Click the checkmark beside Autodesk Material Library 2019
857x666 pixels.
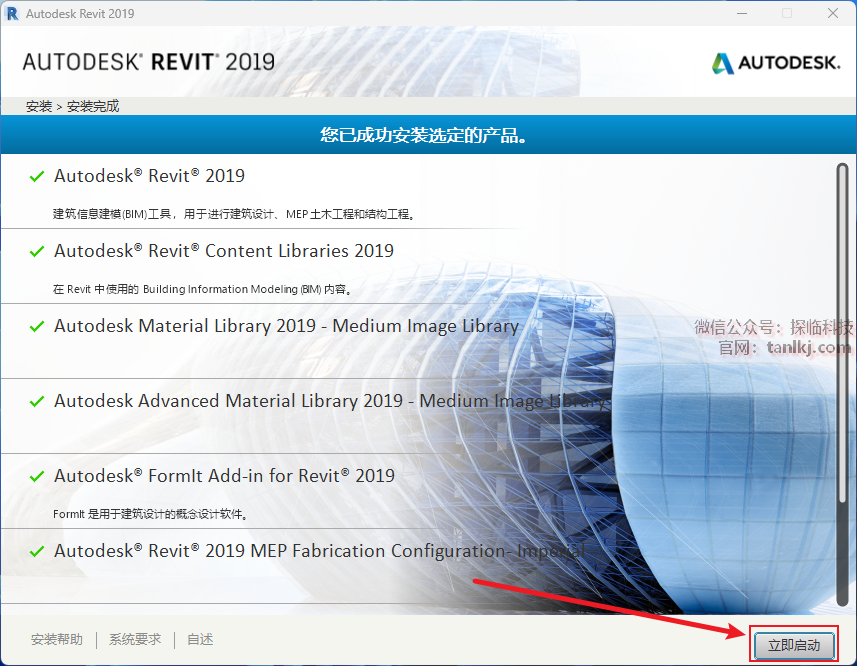click(x=37, y=326)
